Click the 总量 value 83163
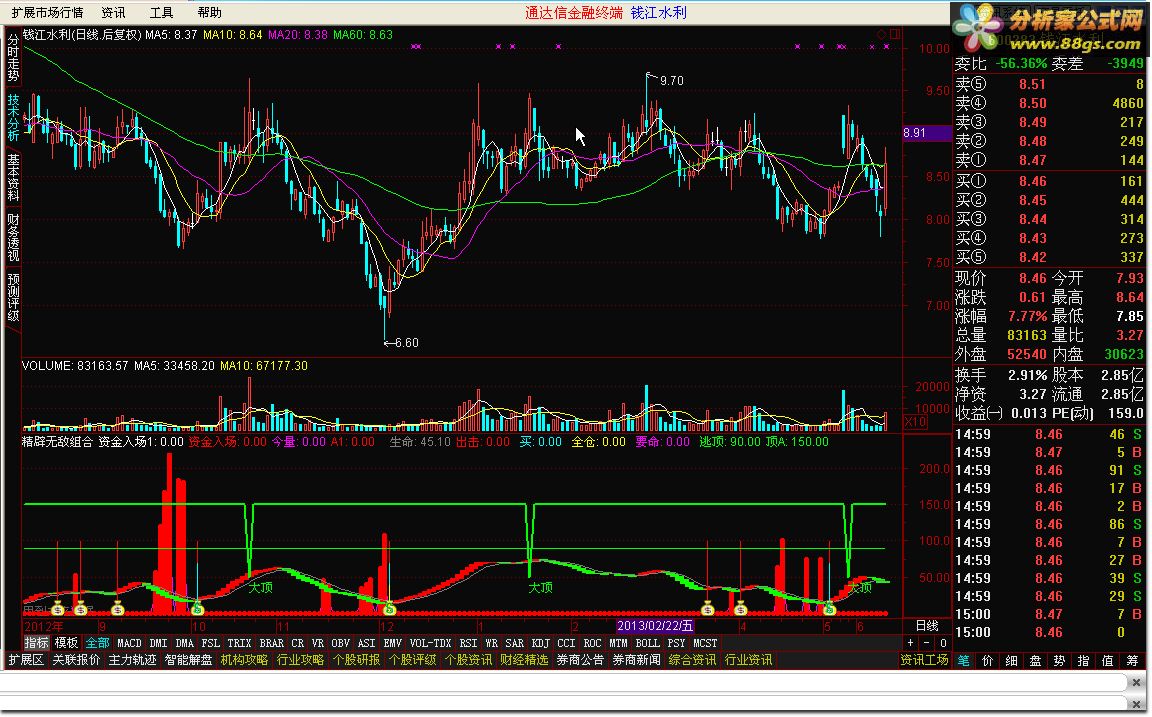The image size is (1152, 717). (1026, 335)
